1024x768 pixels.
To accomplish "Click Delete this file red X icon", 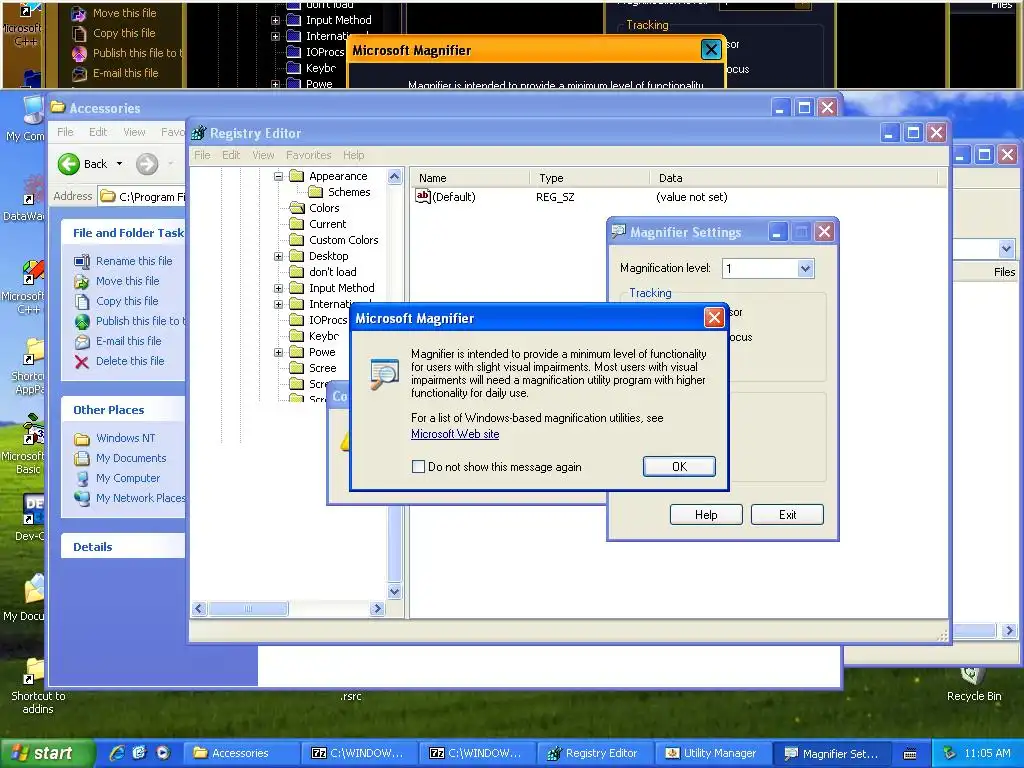I will pos(82,362).
